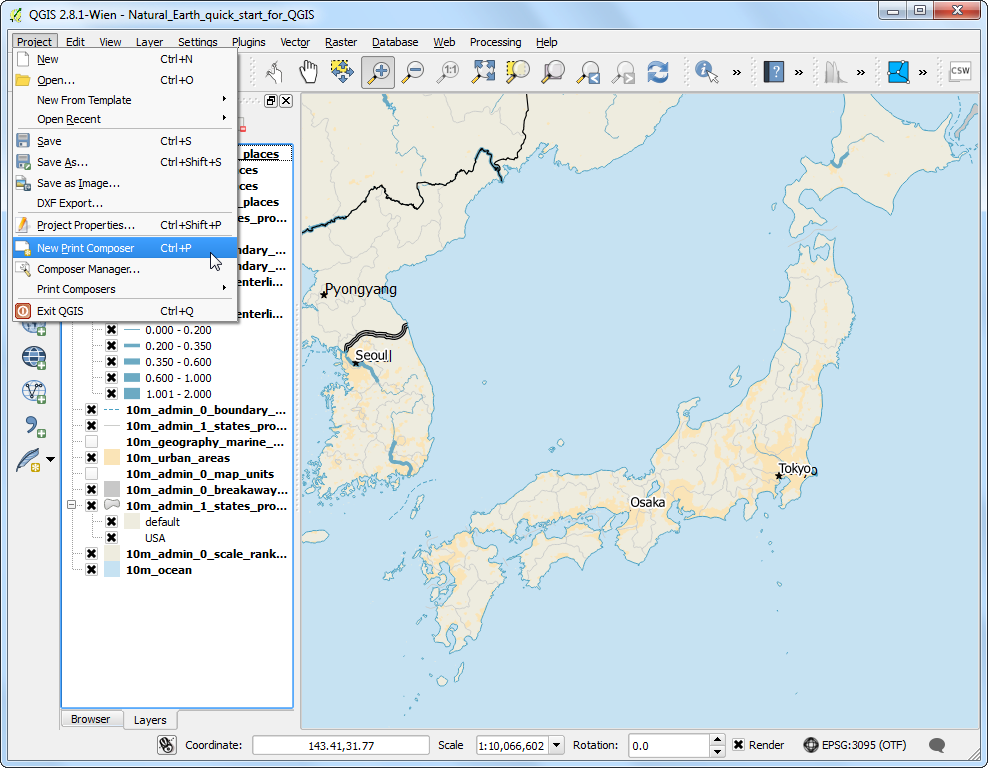Add WFS layer icon
This screenshot has width=988, height=768.
coord(34,392)
